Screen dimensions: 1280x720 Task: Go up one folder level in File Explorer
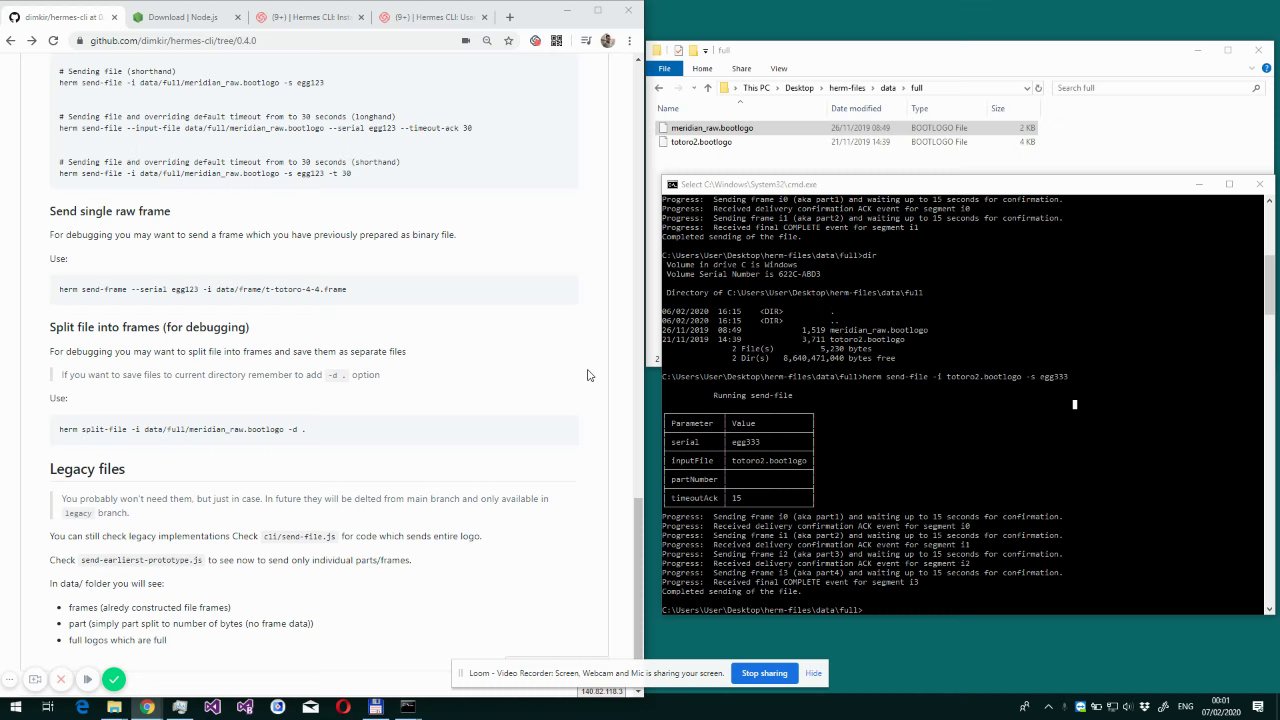tap(707, 88)
